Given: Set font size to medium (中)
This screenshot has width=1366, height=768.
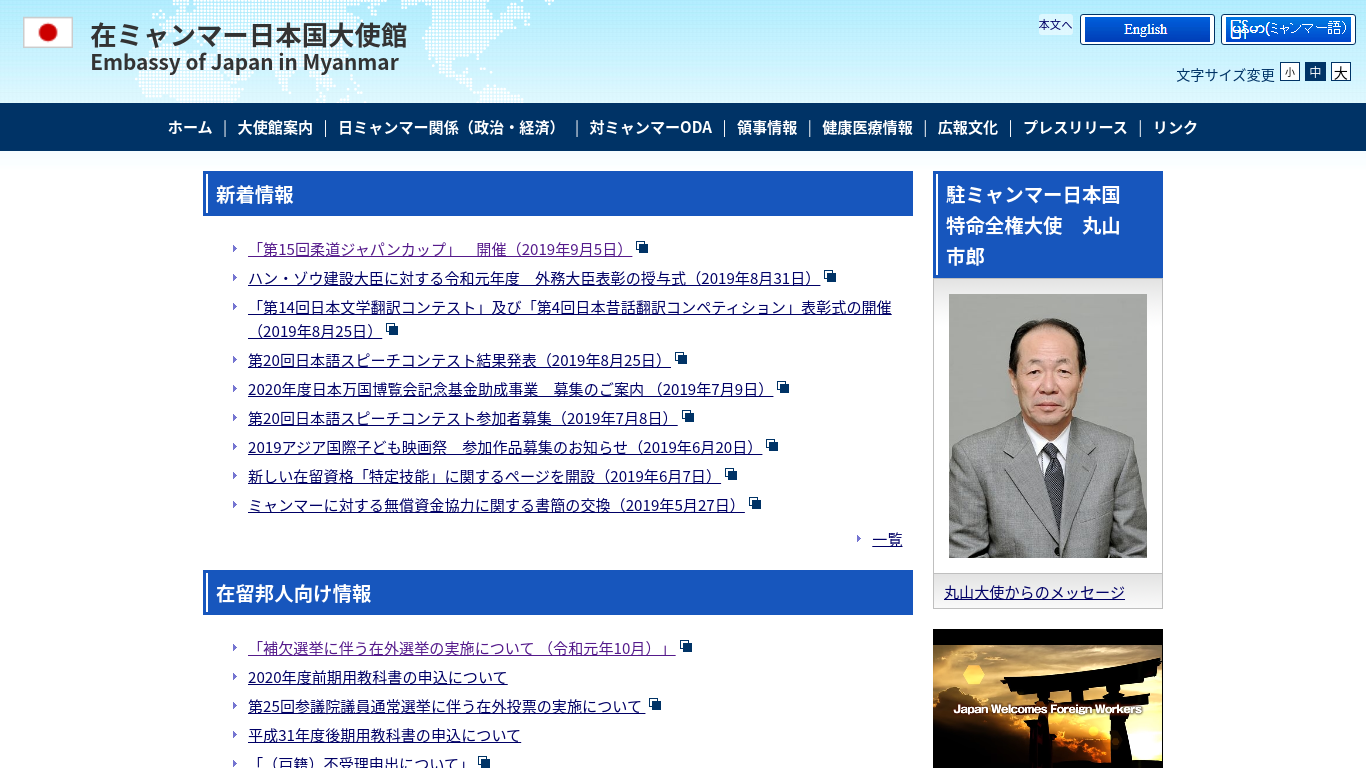Looking at the screenshot, I should click(1315, 72).
